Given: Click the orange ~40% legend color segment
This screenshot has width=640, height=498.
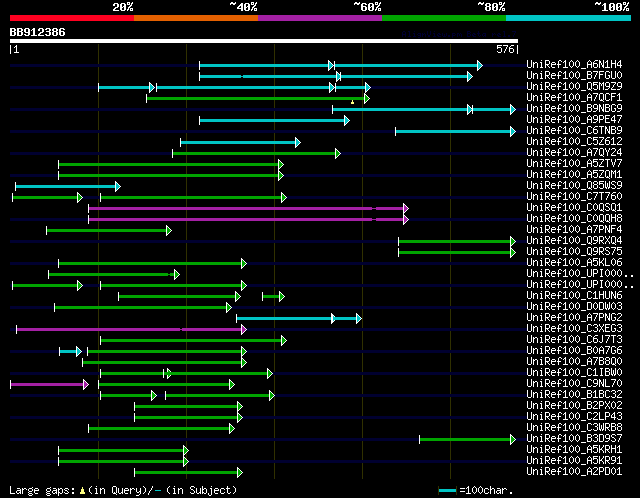Looking at the screenshot, I should click(196, 18).
